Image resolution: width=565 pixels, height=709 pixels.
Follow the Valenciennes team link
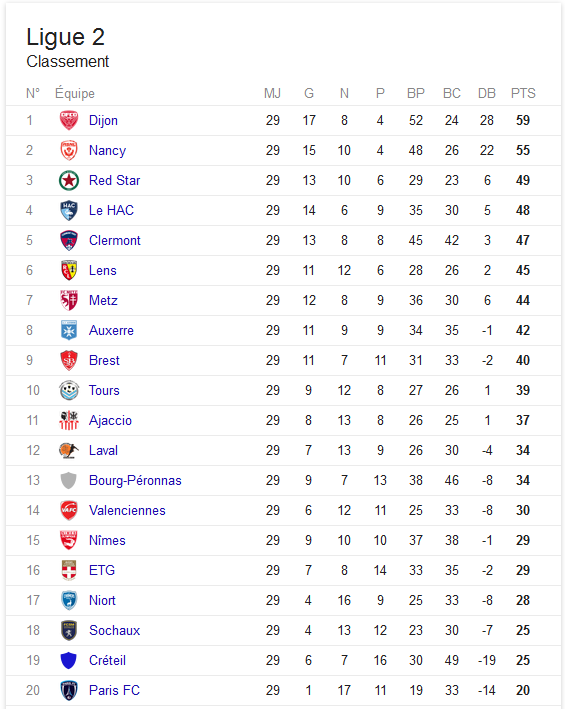click(x=127, y=510)
